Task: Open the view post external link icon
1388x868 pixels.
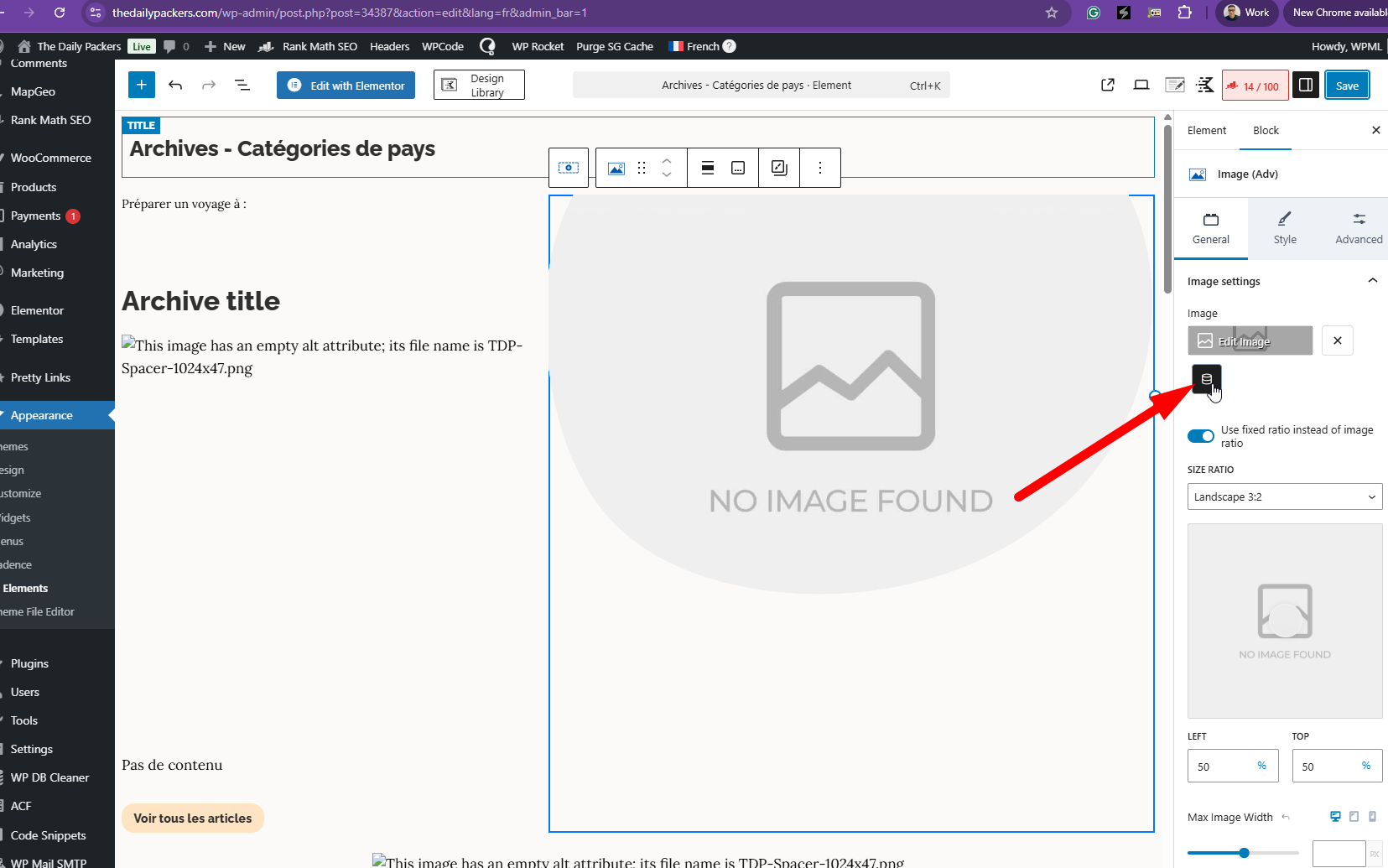Action: pyautogui.click(x=1107, y=85)
